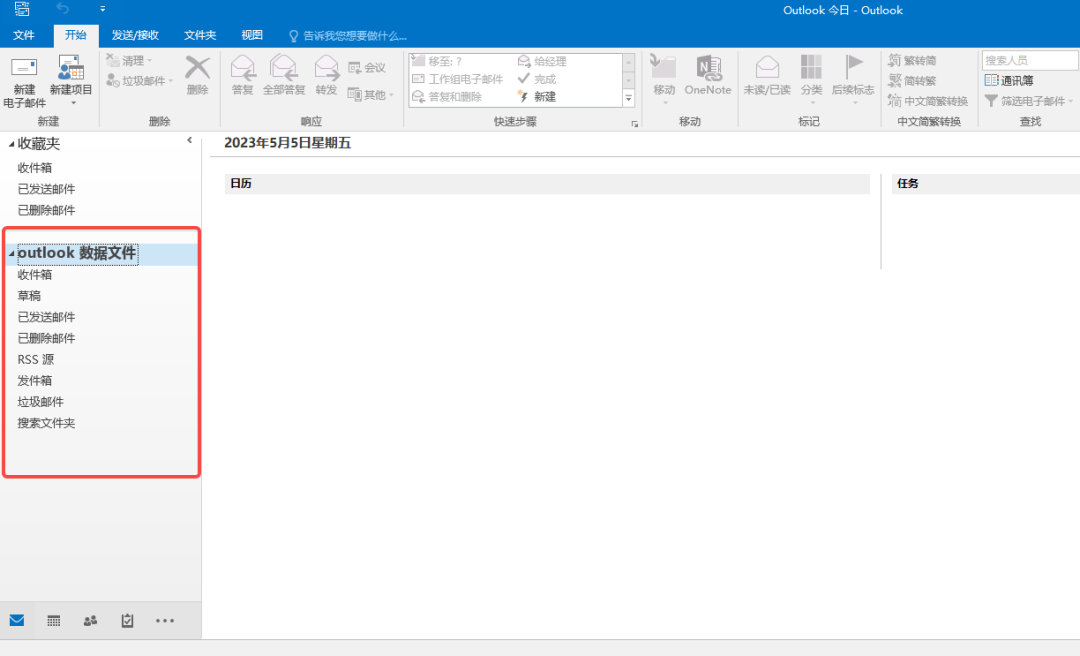Screen dimensions: 1080x656
Task: Open Deleted Items (已删除邮件) under outlook 数据文件
Action: [46, 338]
